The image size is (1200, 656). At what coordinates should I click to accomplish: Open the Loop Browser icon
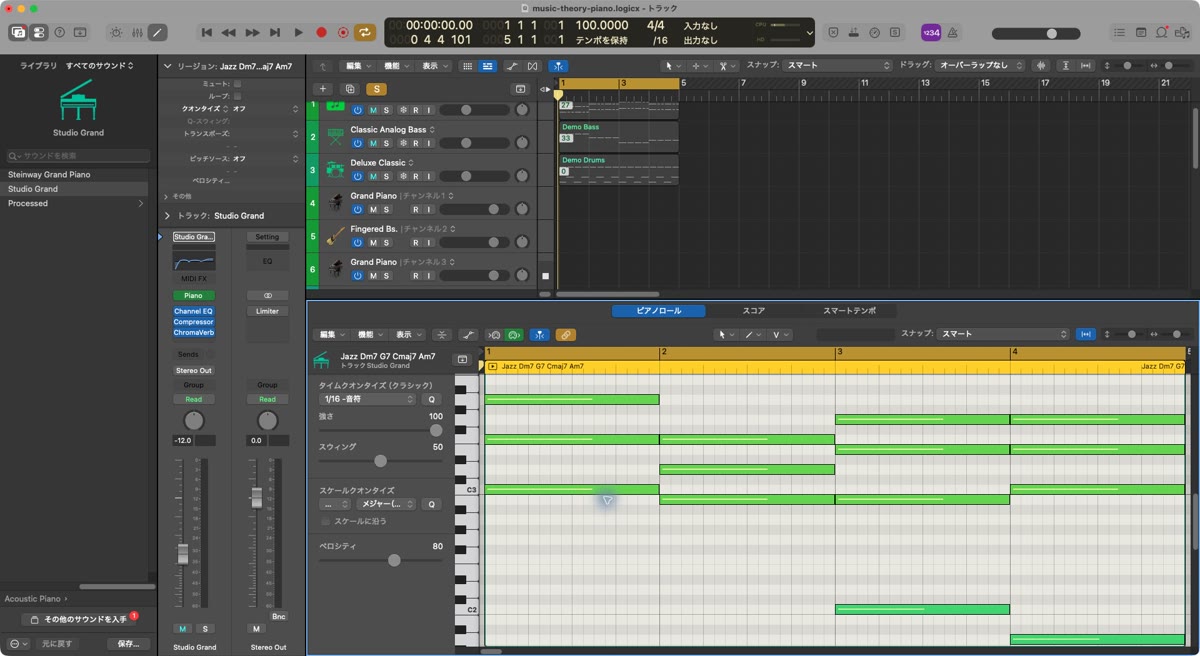pos(1162,32)
